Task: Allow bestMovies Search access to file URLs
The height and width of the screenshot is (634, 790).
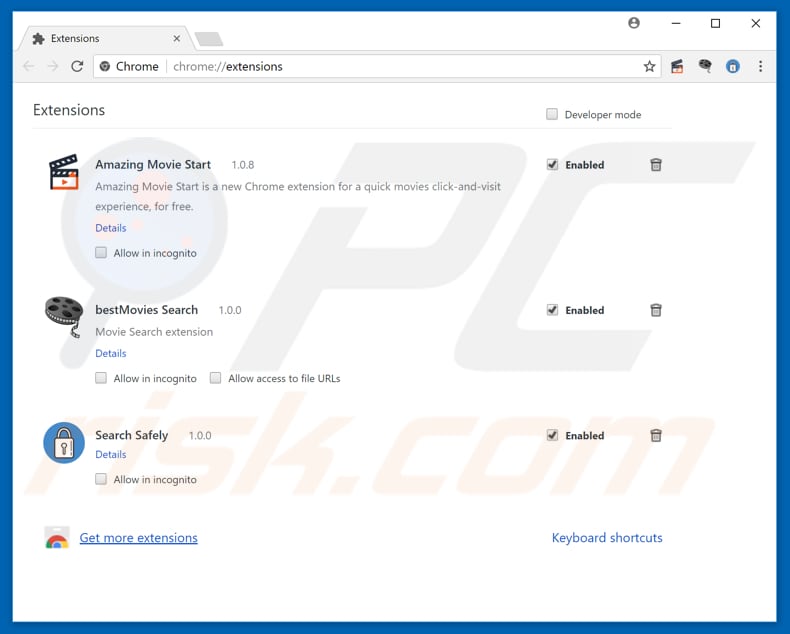Action: (216, 378)
